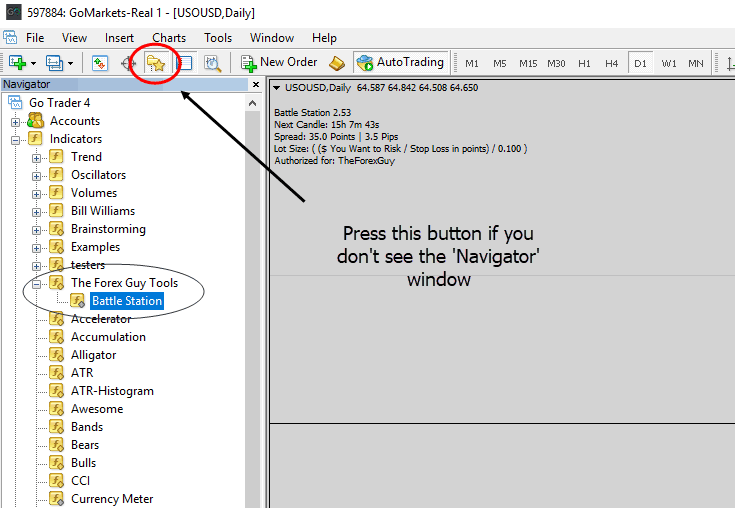Switch chart to H4 timeframe
The image size is (735, 508).
point(611,63)
